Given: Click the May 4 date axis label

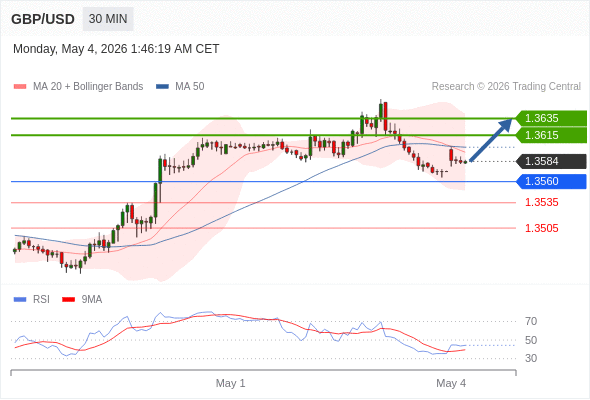Looking at the screenshot, I should point(451,383).
